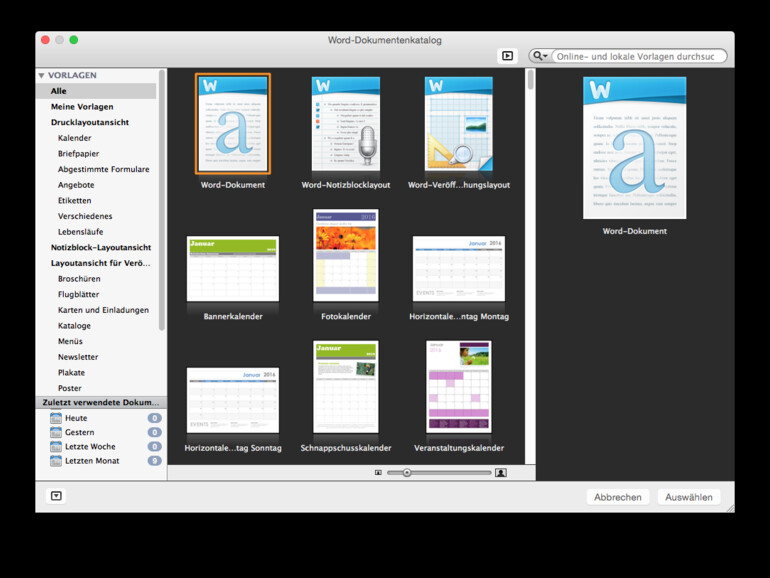The image size is (770, 578).
Task: Choose the Fotokalender template thumbnail
Action: click(x=346, y=255)
